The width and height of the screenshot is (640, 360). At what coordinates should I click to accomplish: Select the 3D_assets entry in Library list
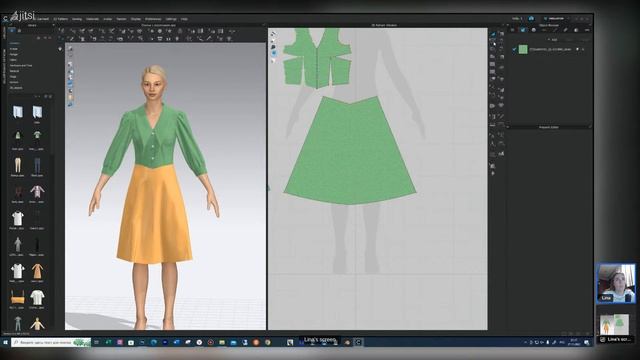16,88
